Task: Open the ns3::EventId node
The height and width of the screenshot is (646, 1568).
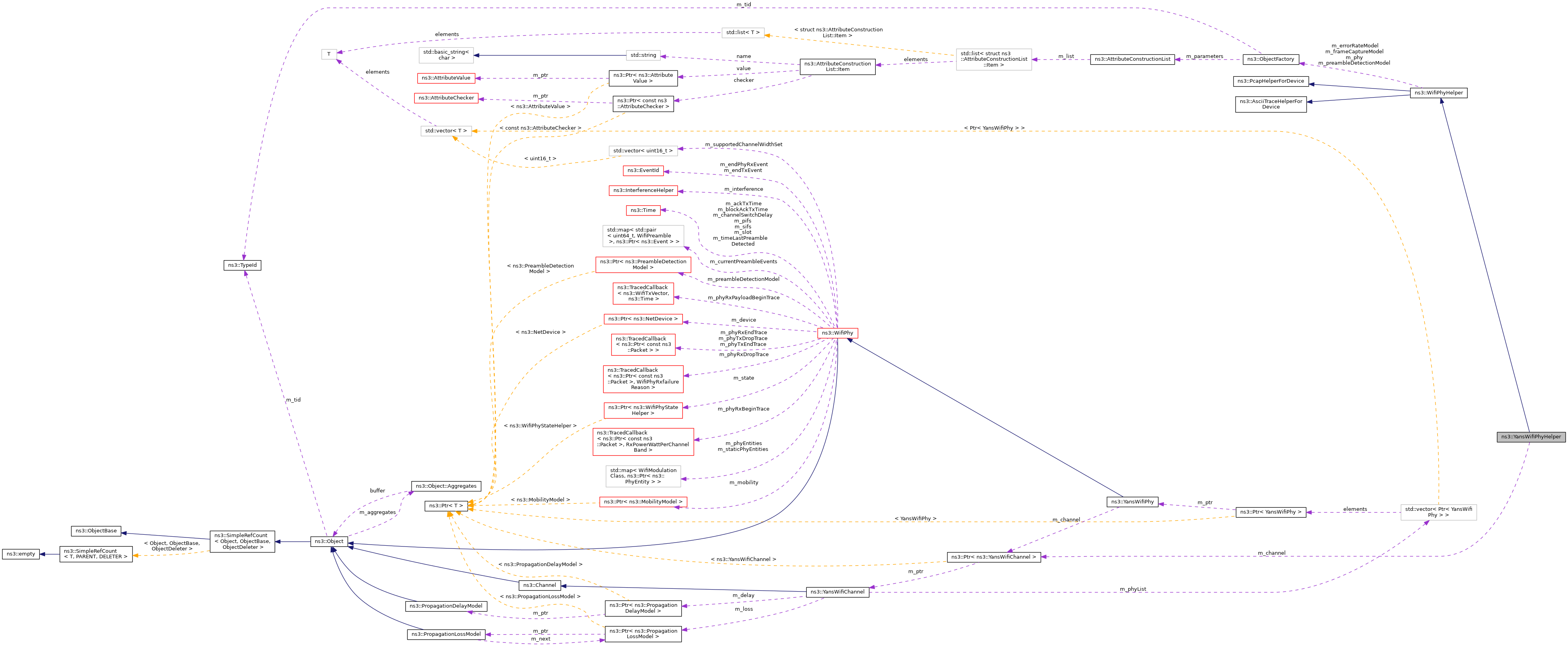Action: pyautogui.click(x=643, y=171)
